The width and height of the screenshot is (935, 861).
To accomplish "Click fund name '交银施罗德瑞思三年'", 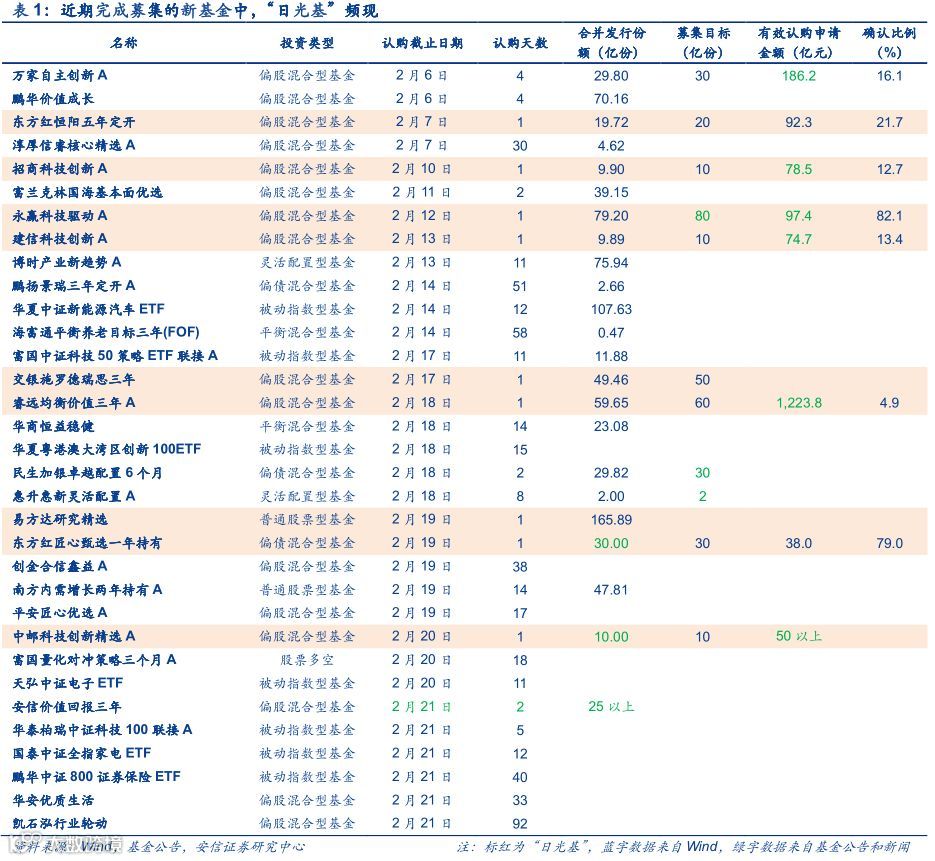I will pyautogui.click(x=73, y=379).
